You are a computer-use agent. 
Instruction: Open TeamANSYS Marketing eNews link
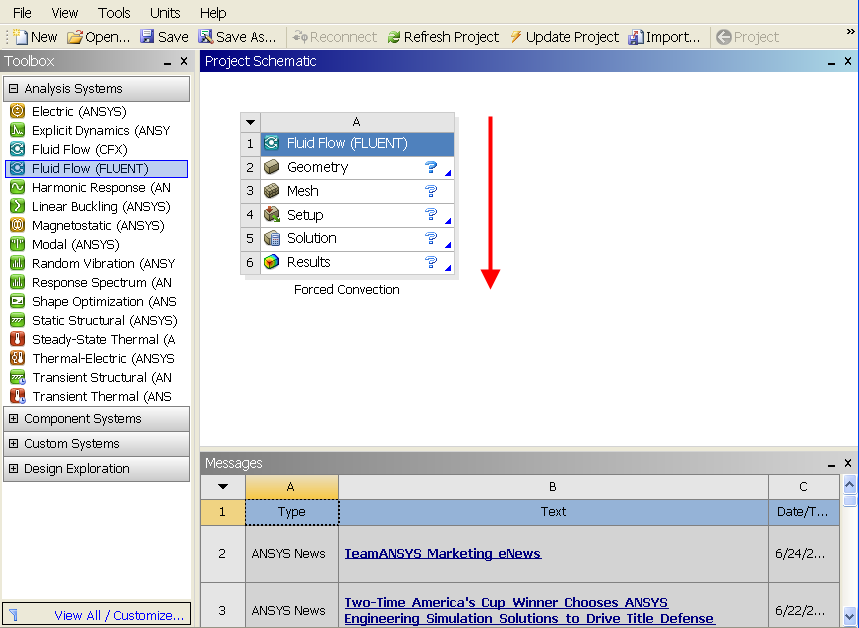coord(443,553)
